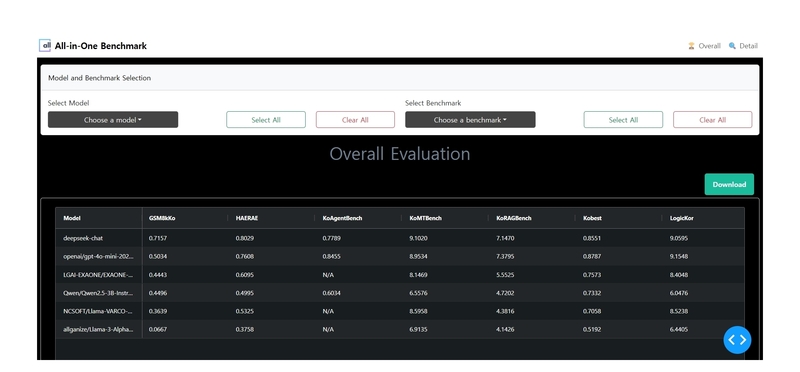Click GSM8kKo value 0.0667
This screenshot has width=800, height=372.
coord(158,329)
